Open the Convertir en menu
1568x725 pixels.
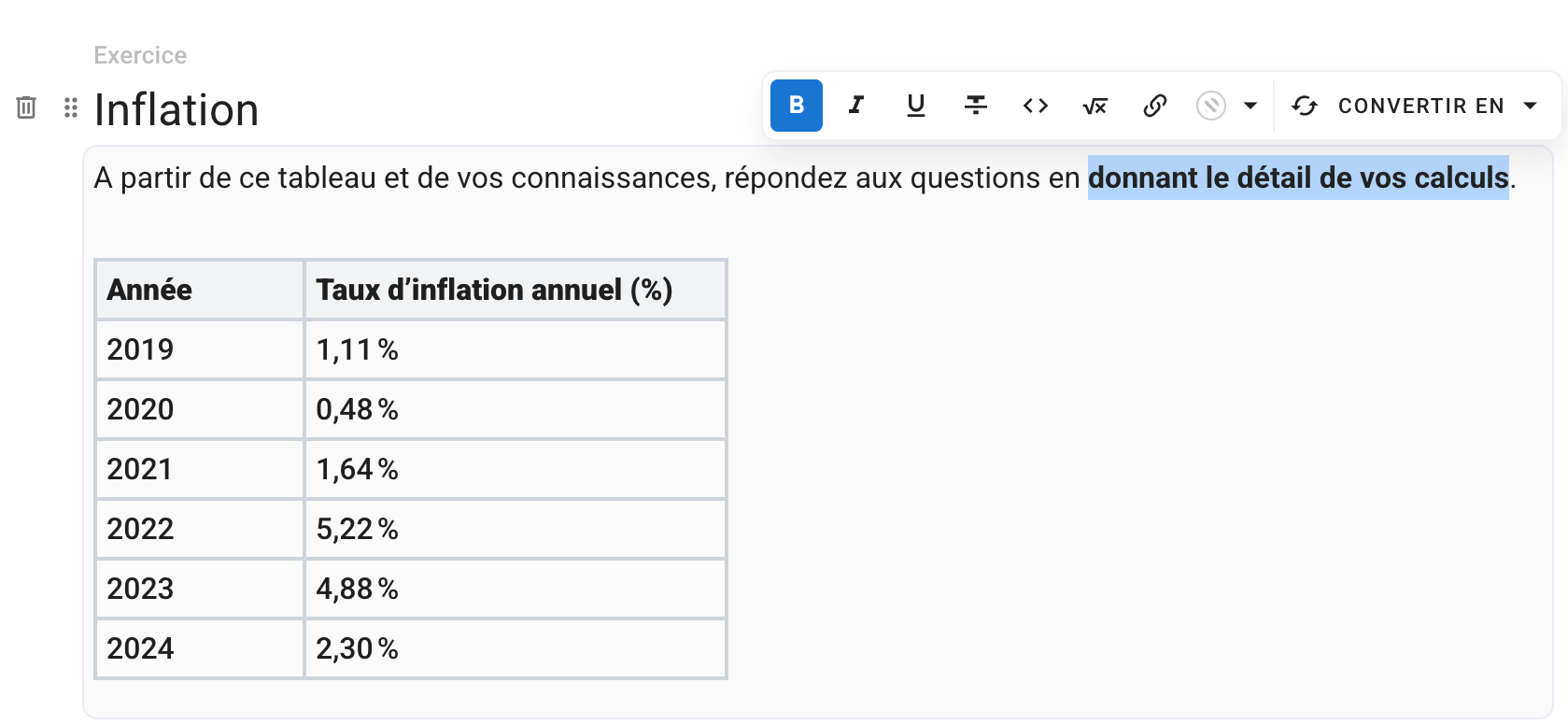1420,106
